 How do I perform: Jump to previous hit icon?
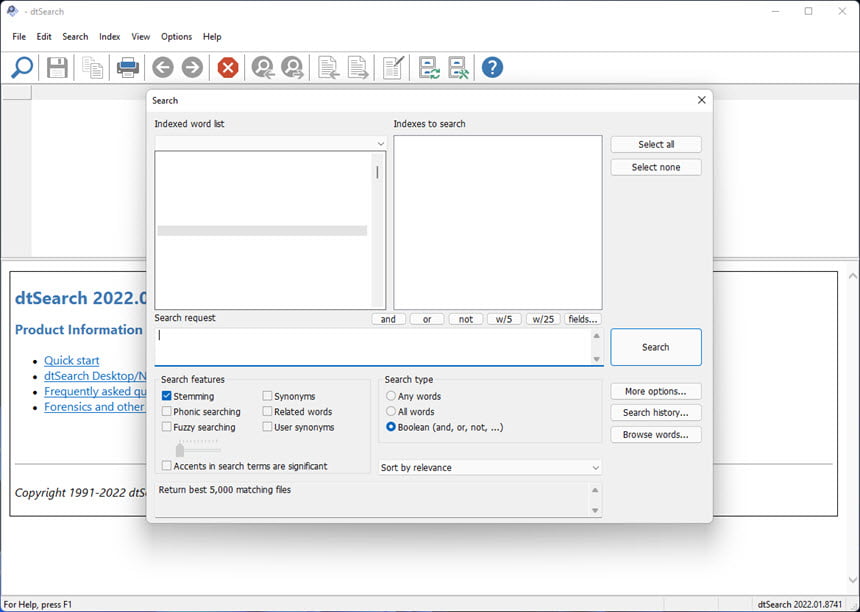[x=263, y=67]
